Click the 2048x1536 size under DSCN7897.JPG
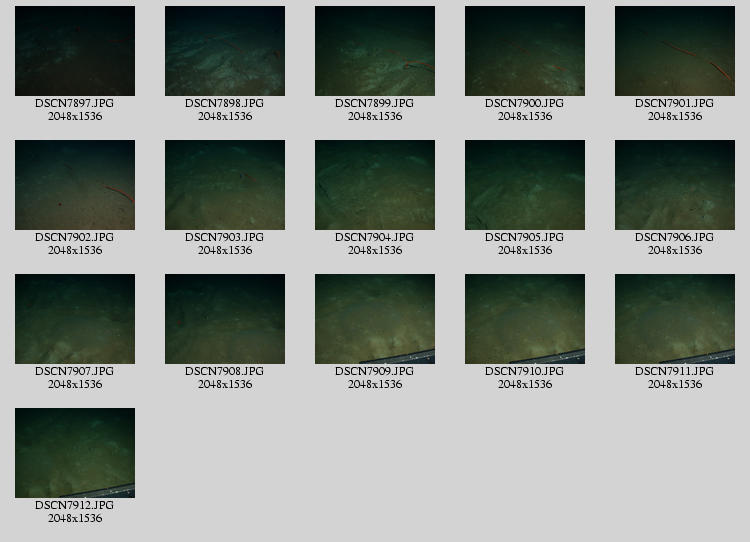The image size is (750, 542). [75, 116]
